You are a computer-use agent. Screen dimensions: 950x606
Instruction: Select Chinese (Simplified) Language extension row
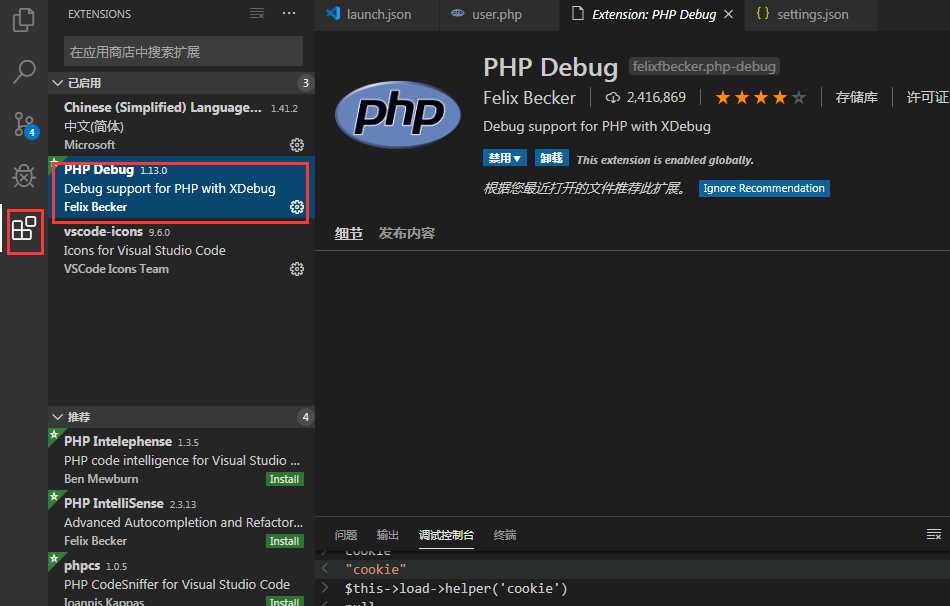(182, 125)
